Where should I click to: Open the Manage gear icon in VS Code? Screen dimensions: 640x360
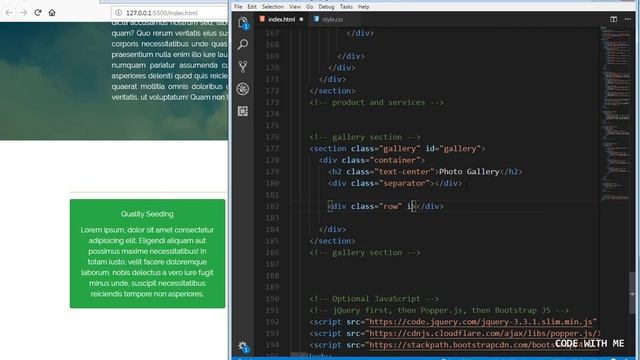tap(243, 347)
